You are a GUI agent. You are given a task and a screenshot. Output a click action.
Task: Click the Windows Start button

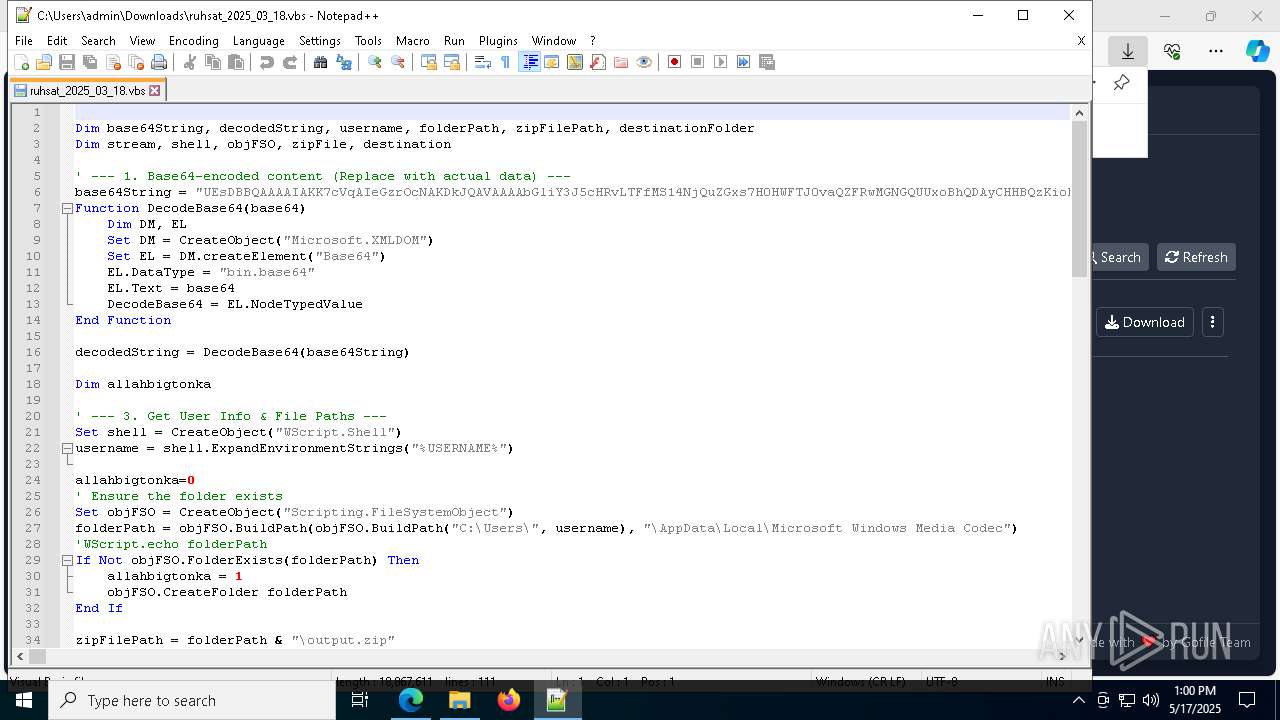coord(24,700)
